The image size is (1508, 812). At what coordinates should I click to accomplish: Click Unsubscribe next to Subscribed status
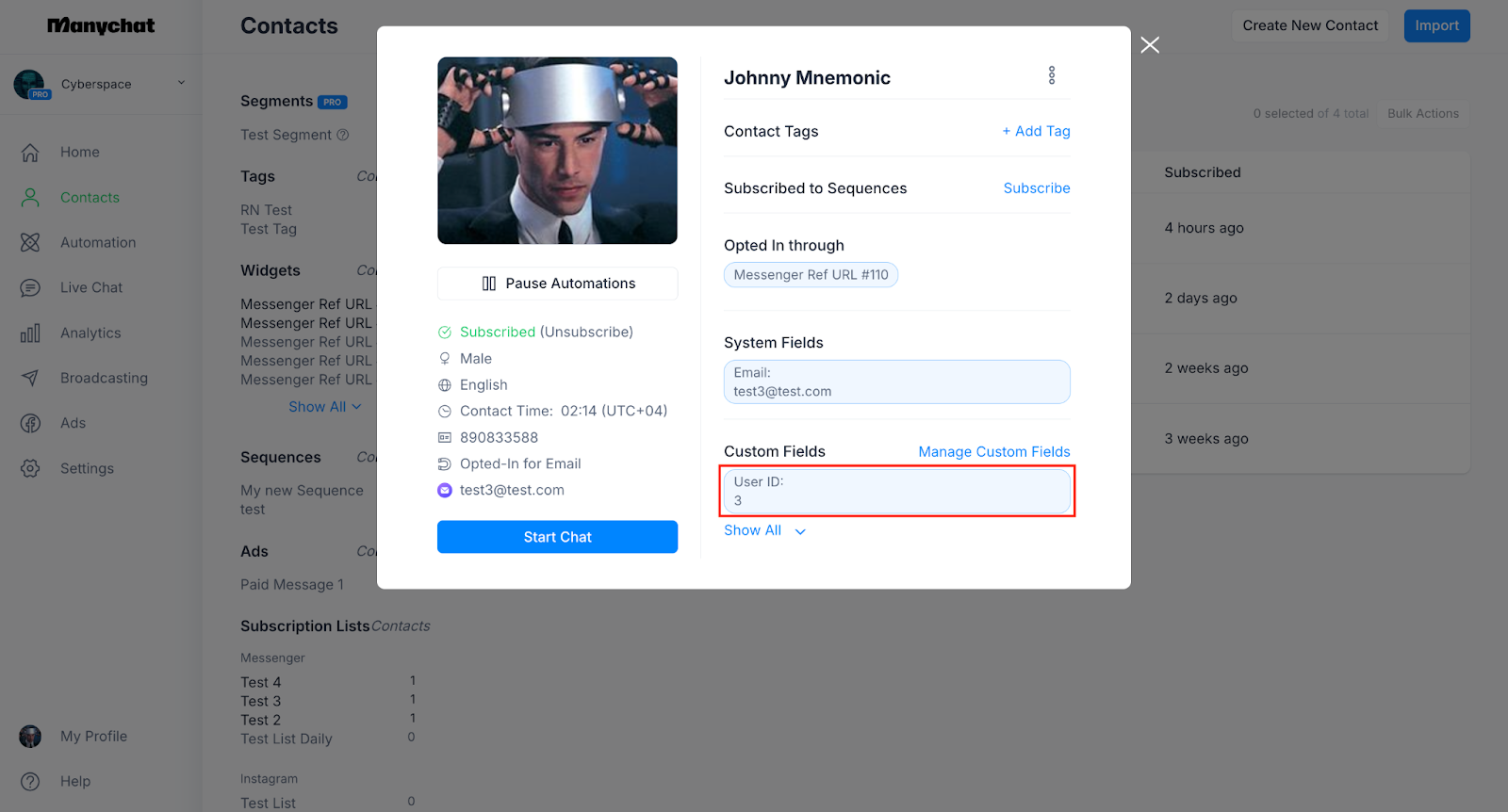(x=585, y=333)
